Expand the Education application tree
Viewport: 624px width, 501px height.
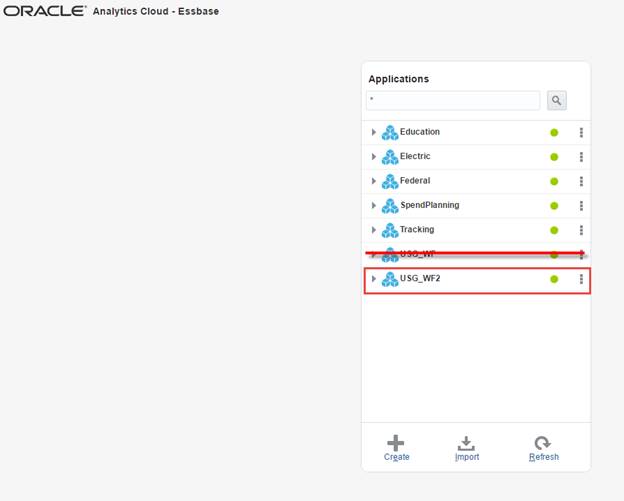tap(373, 133)
